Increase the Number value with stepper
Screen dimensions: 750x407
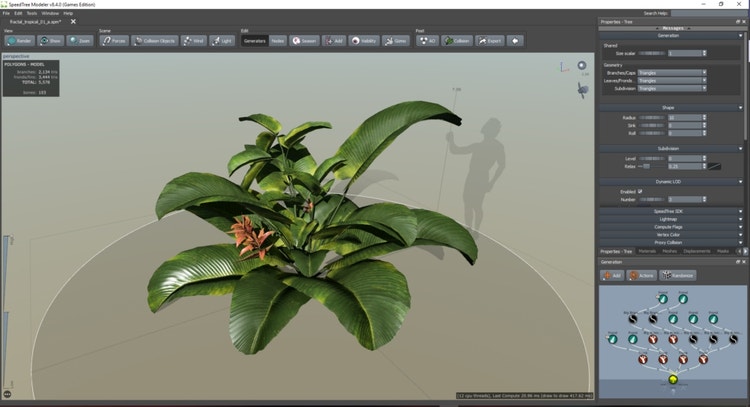704,198
